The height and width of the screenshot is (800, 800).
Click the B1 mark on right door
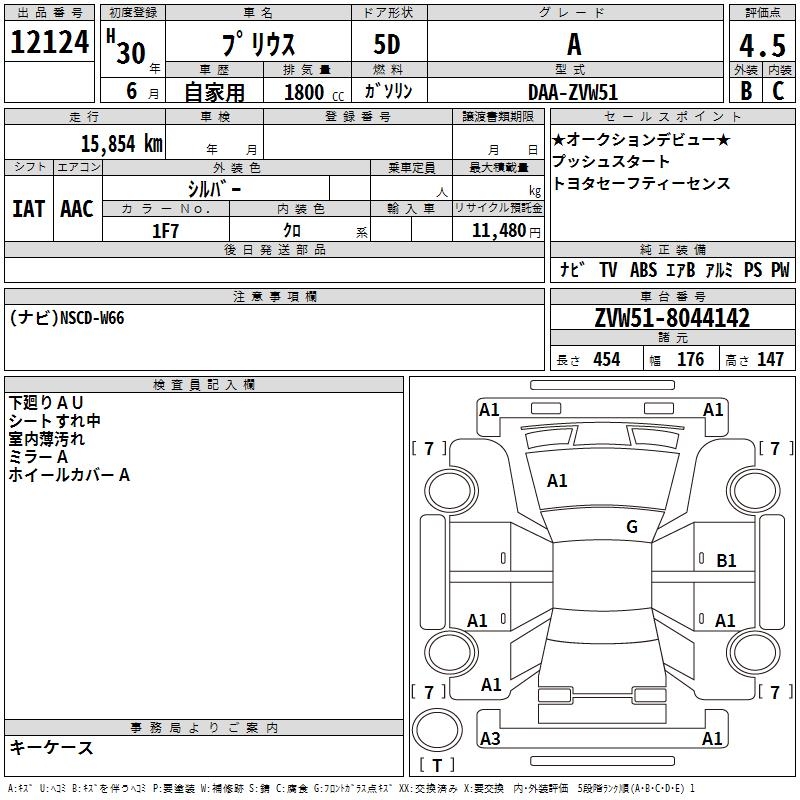click(x=726, y=560)
